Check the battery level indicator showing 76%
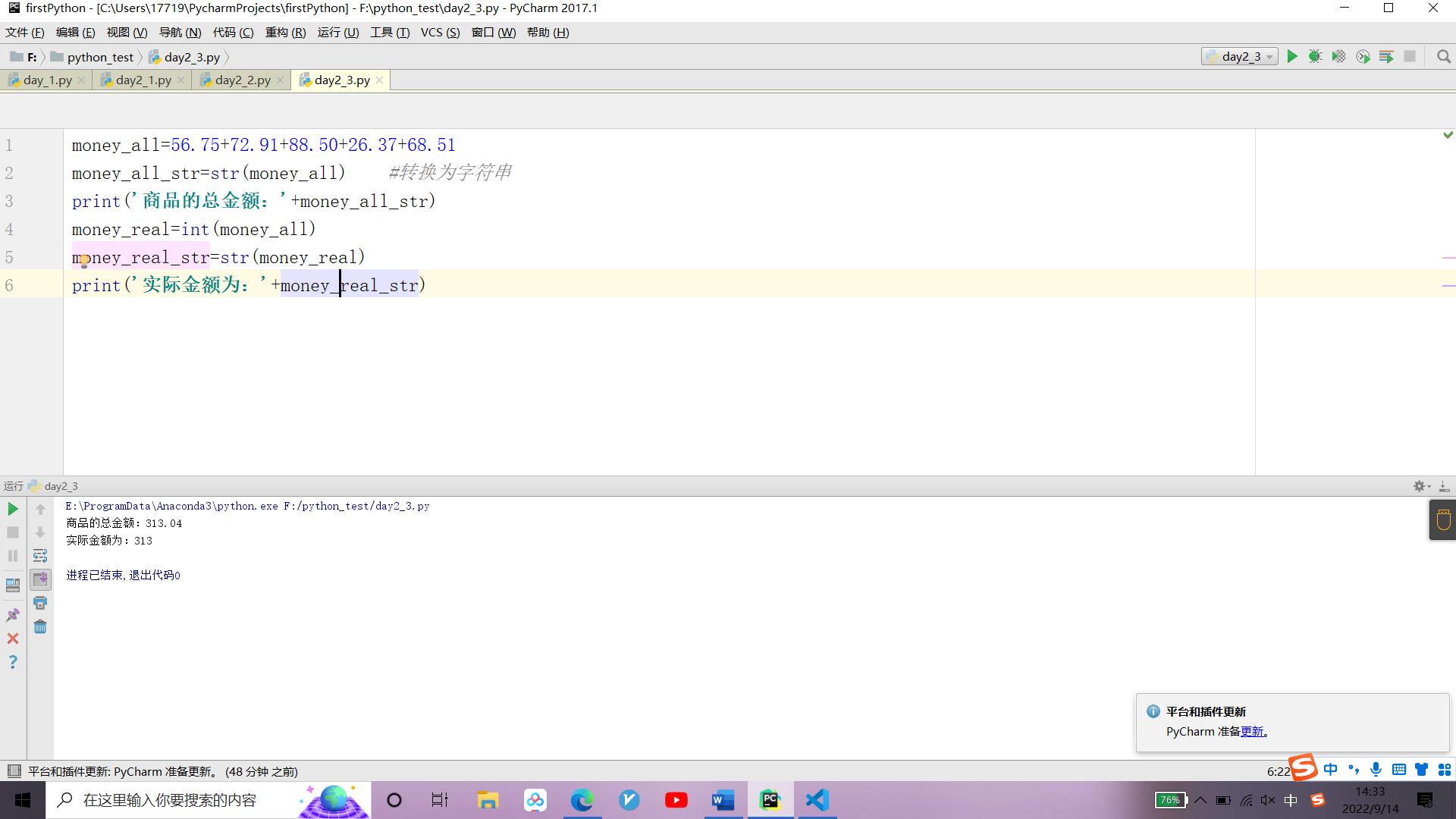Screen dimensions: 1456x819 [1170, 800]
